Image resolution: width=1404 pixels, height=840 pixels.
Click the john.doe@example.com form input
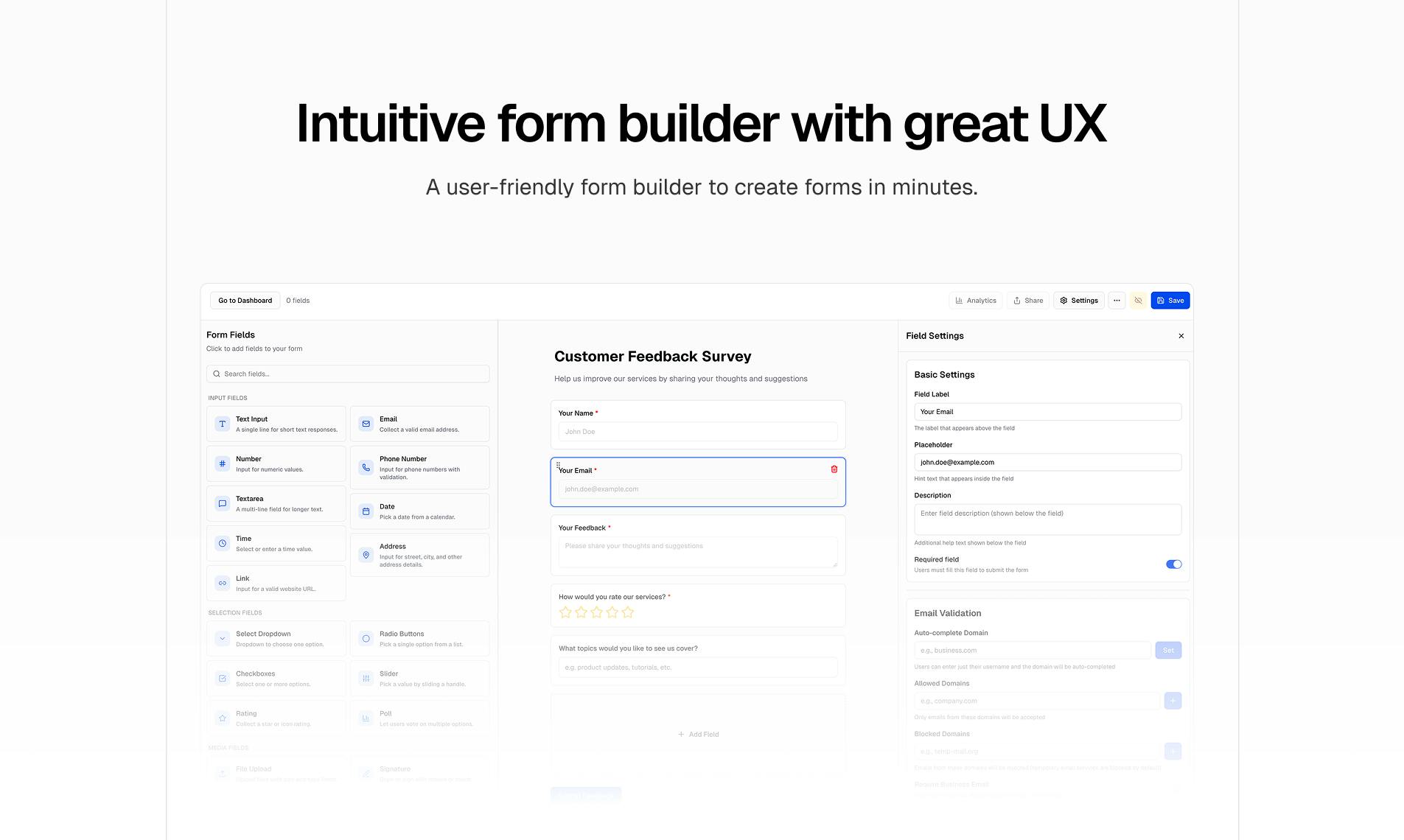coord(697,489)
